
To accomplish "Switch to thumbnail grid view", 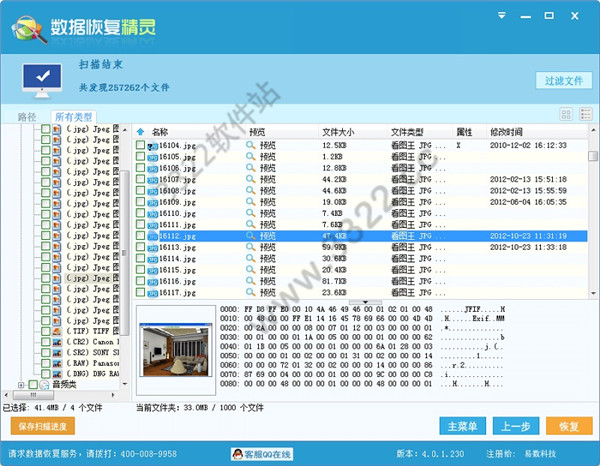I will coord(568,115).
